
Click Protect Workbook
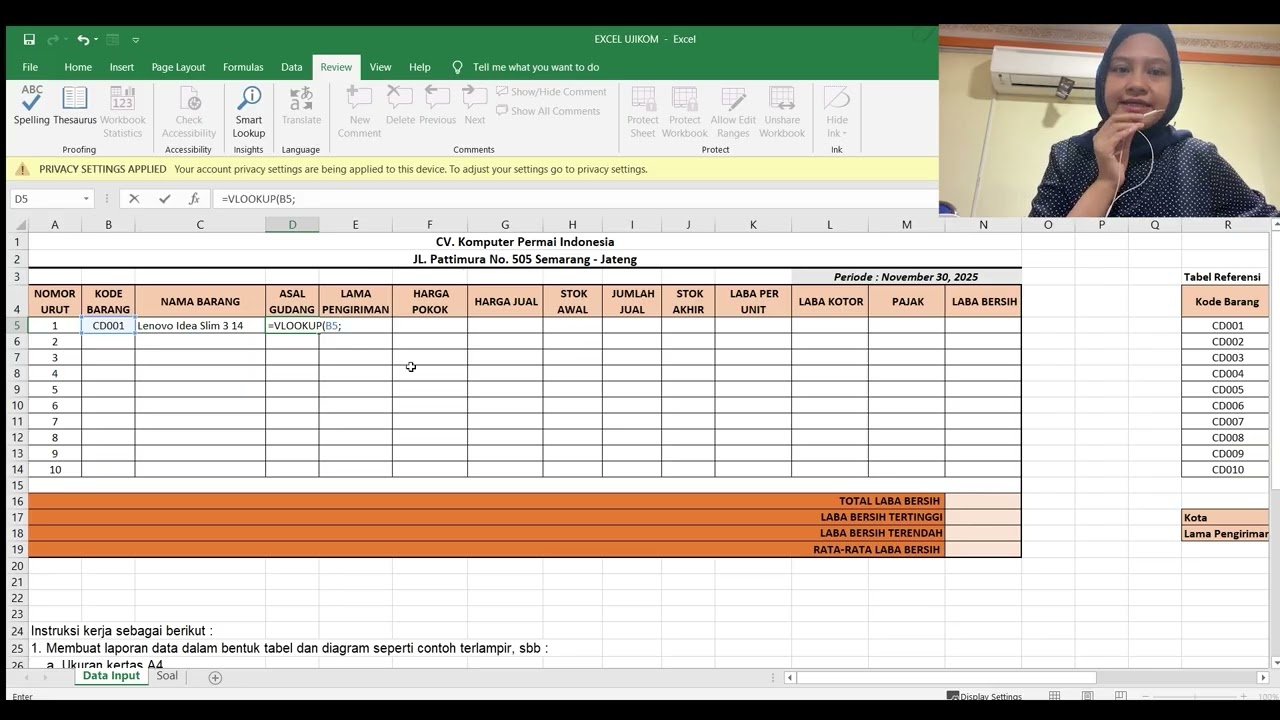[685, 112]
